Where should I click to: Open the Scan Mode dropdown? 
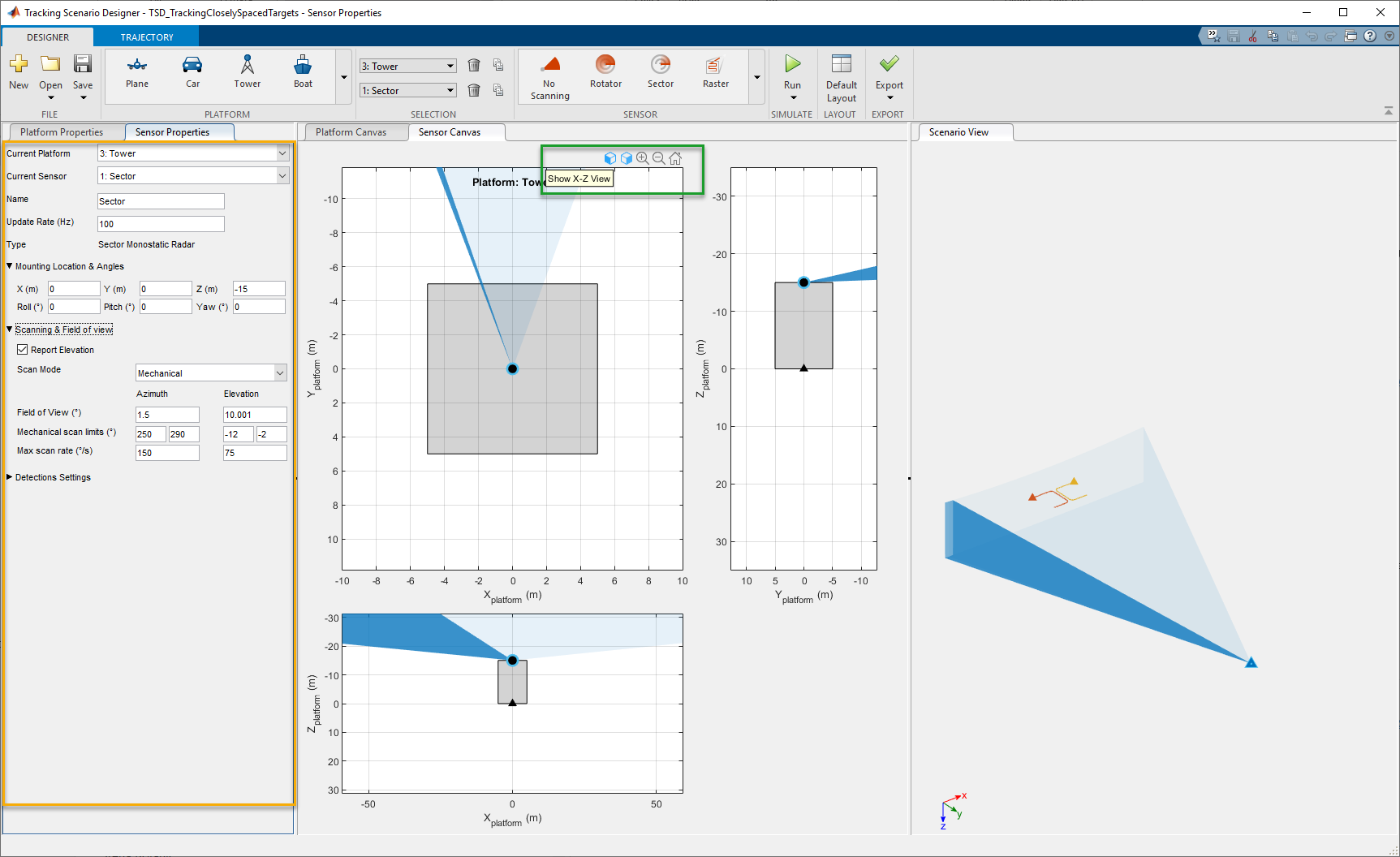pos(211,373)
